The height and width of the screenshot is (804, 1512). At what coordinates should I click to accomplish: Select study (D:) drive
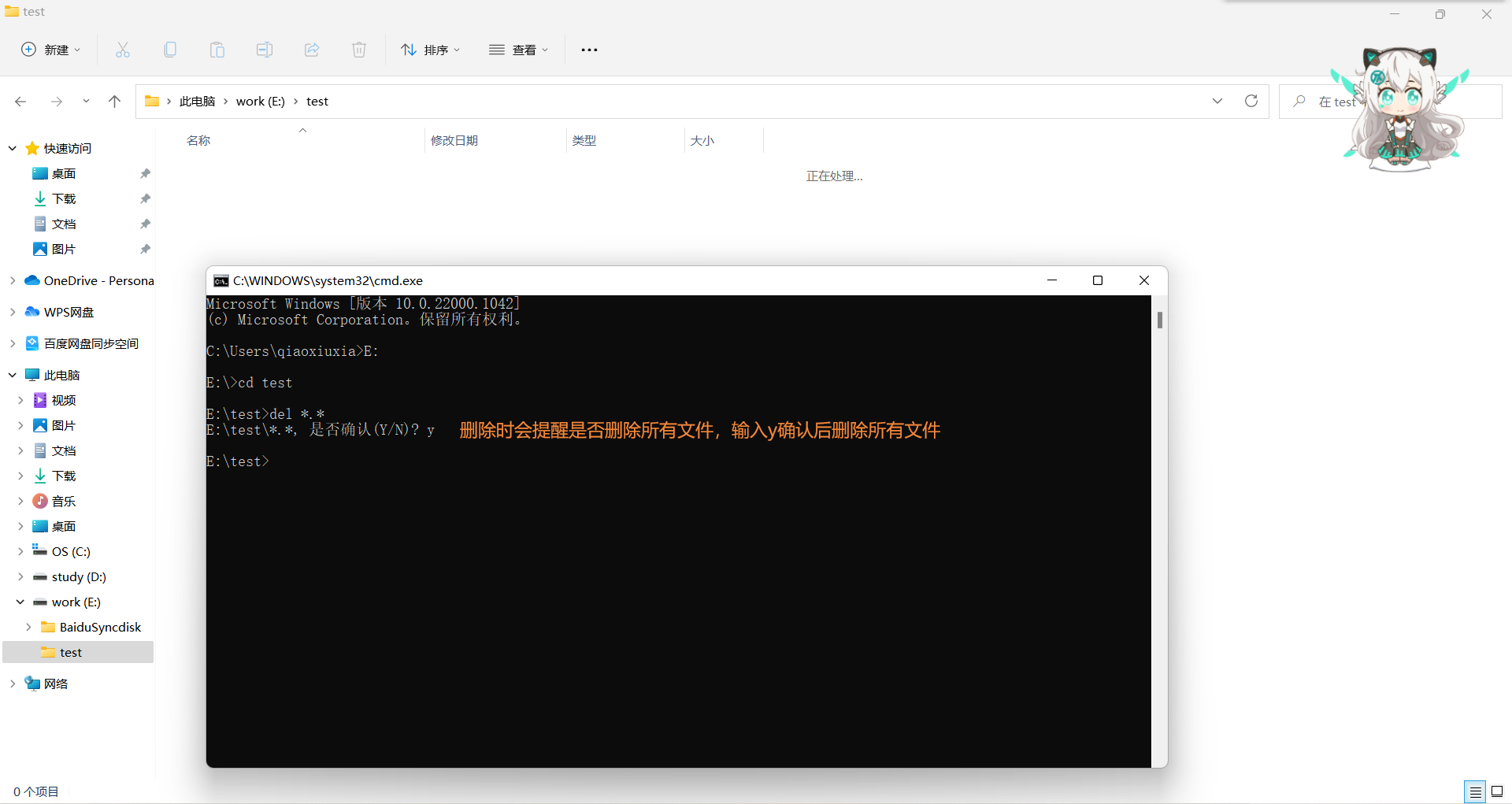click(x=79, y=576)
